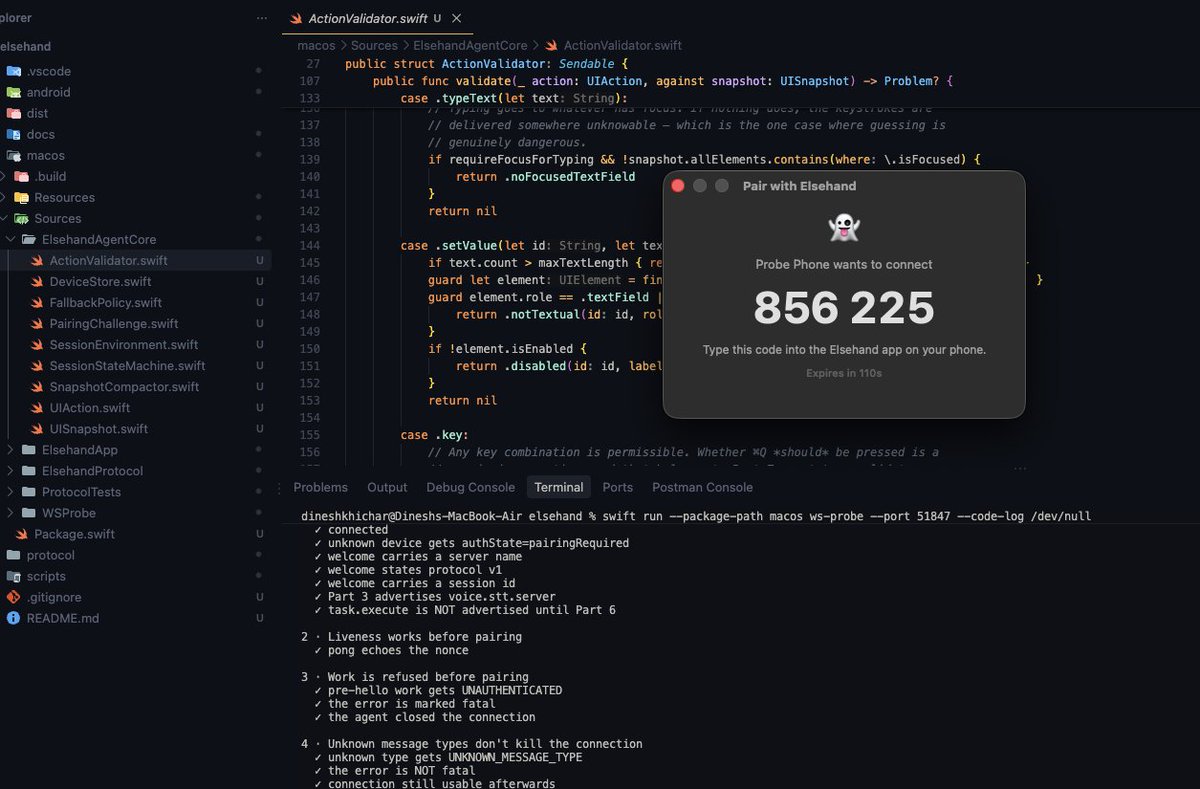Screen dimensions: 1200x789
Task: Click the protocol folder icon
Action: tap(13, 555)
